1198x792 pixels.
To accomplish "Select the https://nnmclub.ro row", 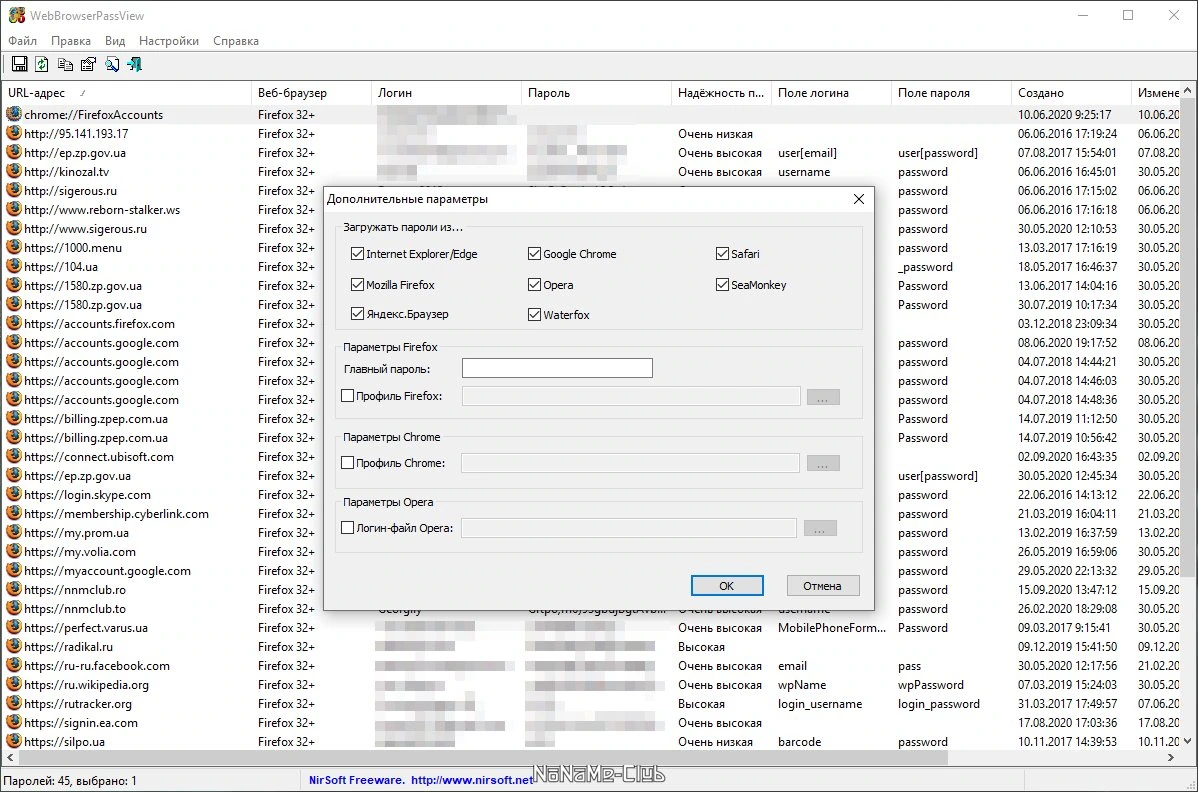I will click(591, 590).
